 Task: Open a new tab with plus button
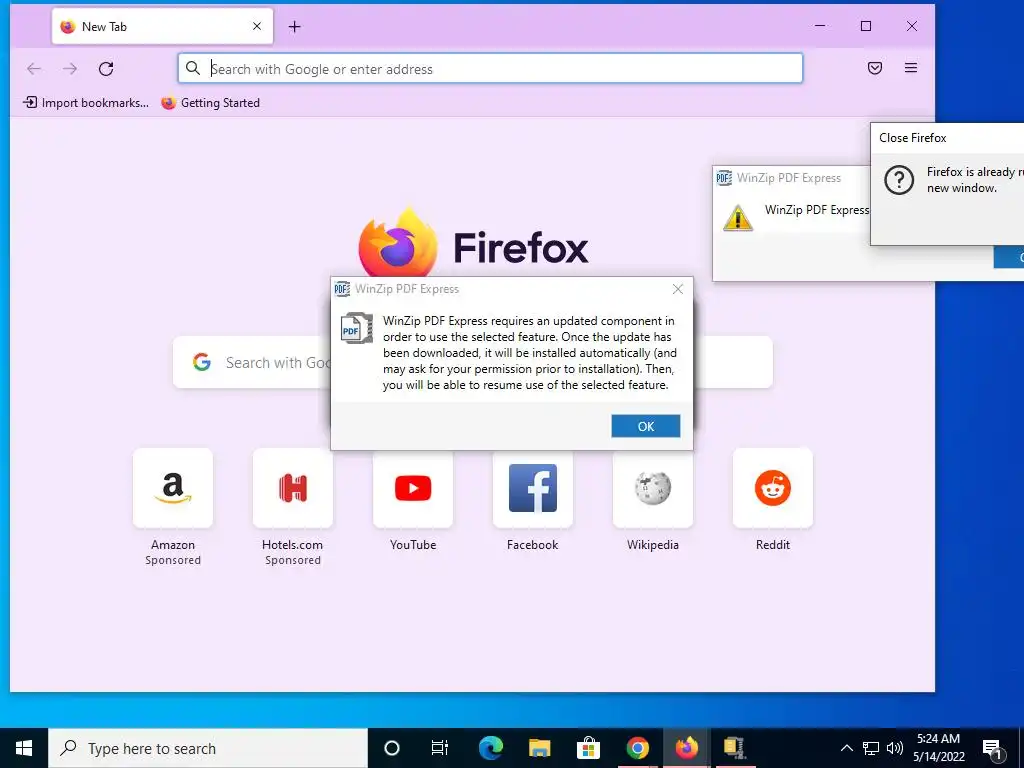(x=295, y=27)
